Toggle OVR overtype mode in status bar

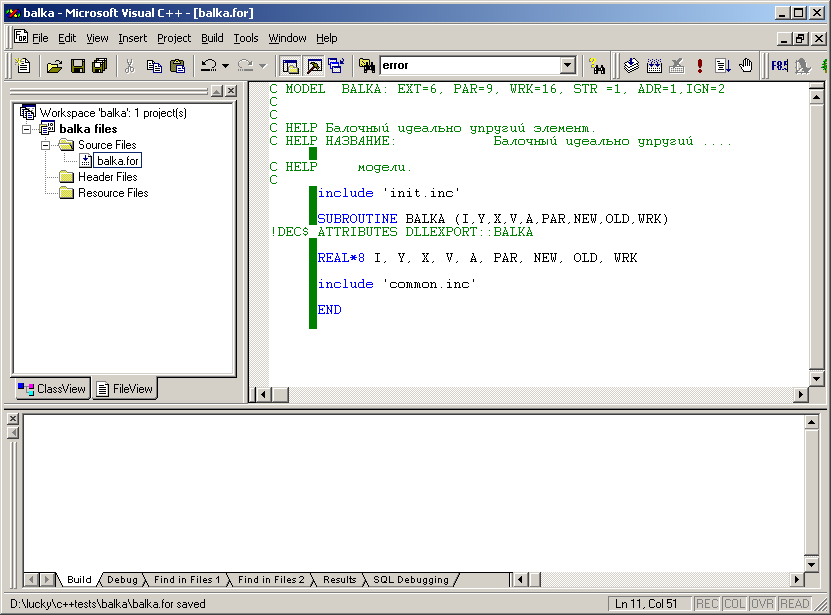[764, 604]
